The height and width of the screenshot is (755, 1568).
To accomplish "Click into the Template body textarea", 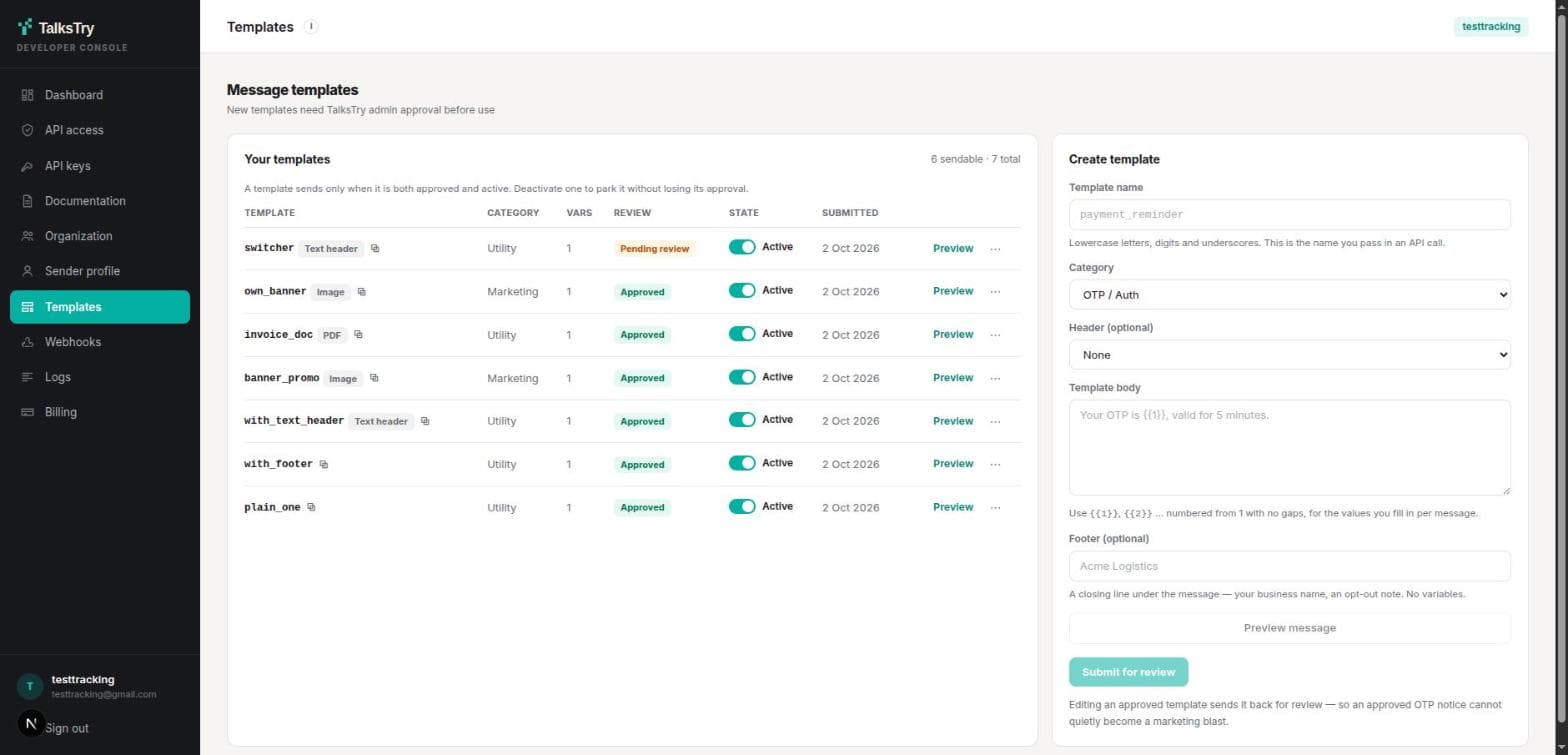I will tap(1289, 447).
